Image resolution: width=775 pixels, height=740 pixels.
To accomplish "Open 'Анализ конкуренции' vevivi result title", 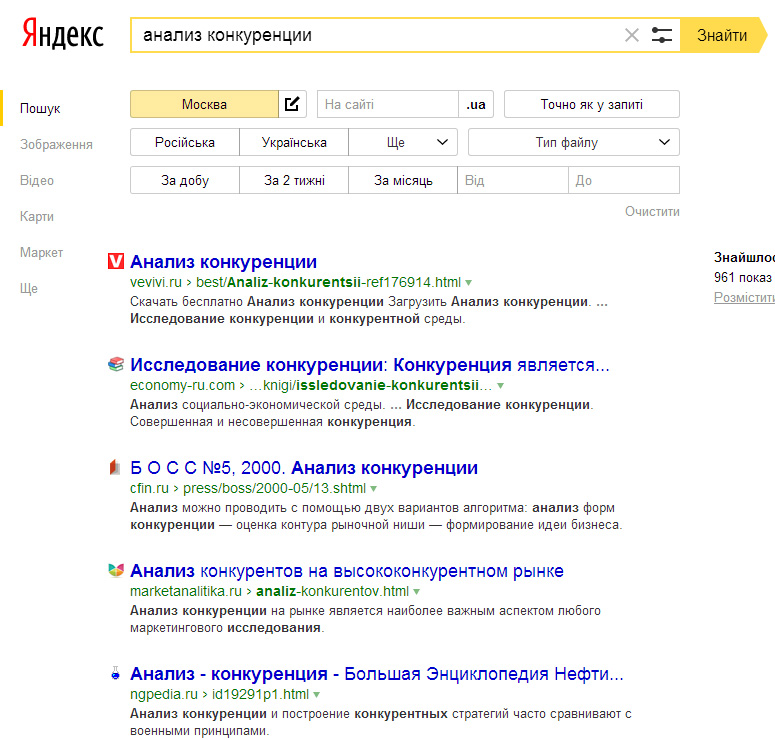I will (x=223, y=261).
